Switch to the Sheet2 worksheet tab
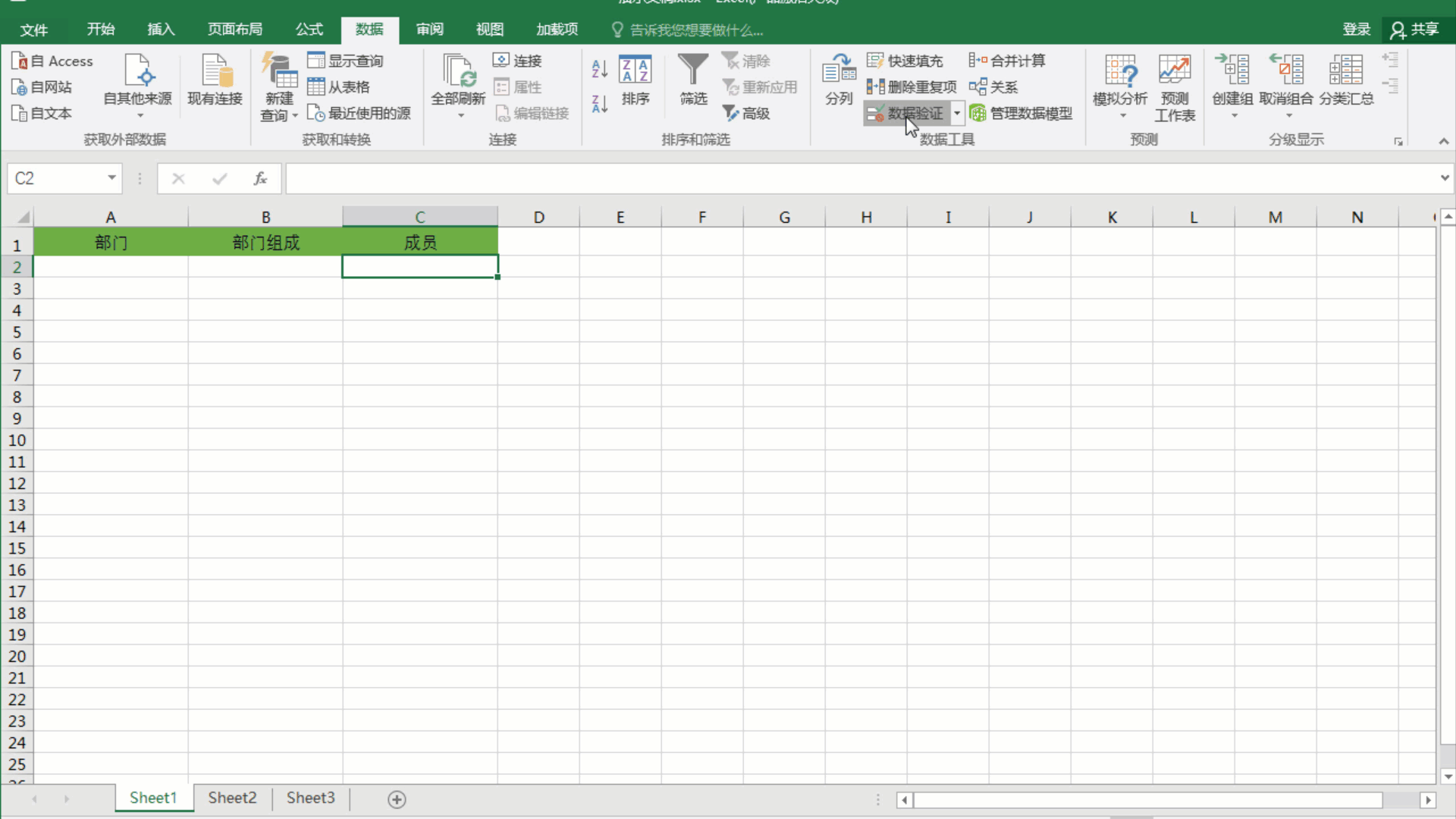Image resolution: width=1456 pixels, height=819 pixels. pyautogui.click(x=232, y=798)
